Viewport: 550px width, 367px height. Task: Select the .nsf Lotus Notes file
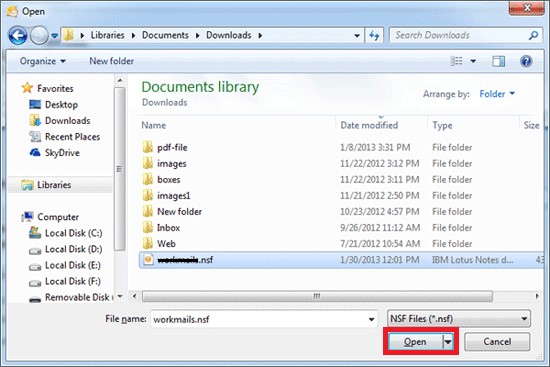point(341,260)
